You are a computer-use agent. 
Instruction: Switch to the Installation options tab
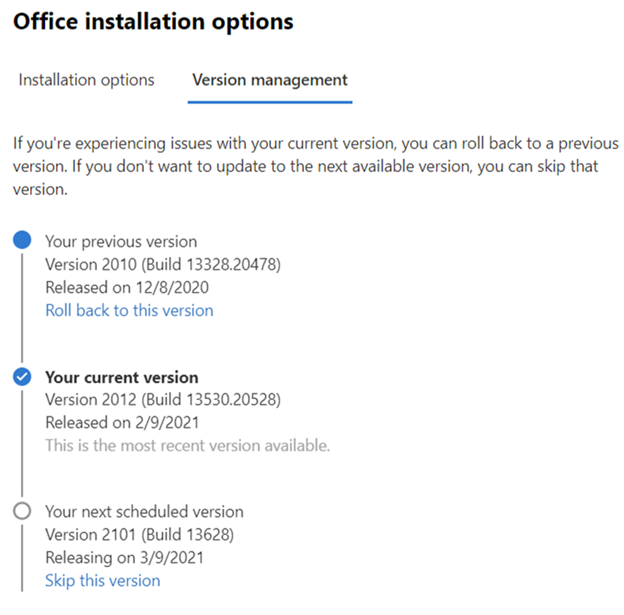point(86,80)
